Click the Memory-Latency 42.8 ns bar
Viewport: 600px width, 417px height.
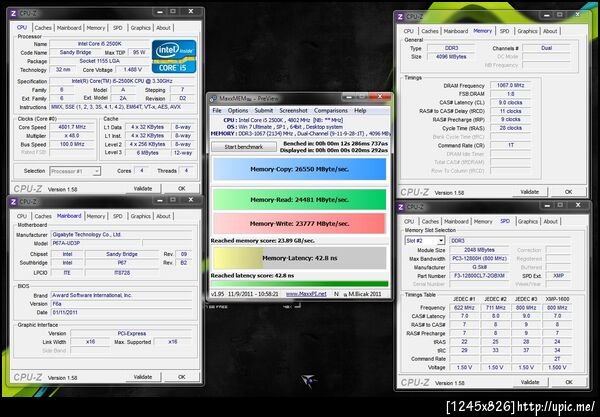pos(300,258)
